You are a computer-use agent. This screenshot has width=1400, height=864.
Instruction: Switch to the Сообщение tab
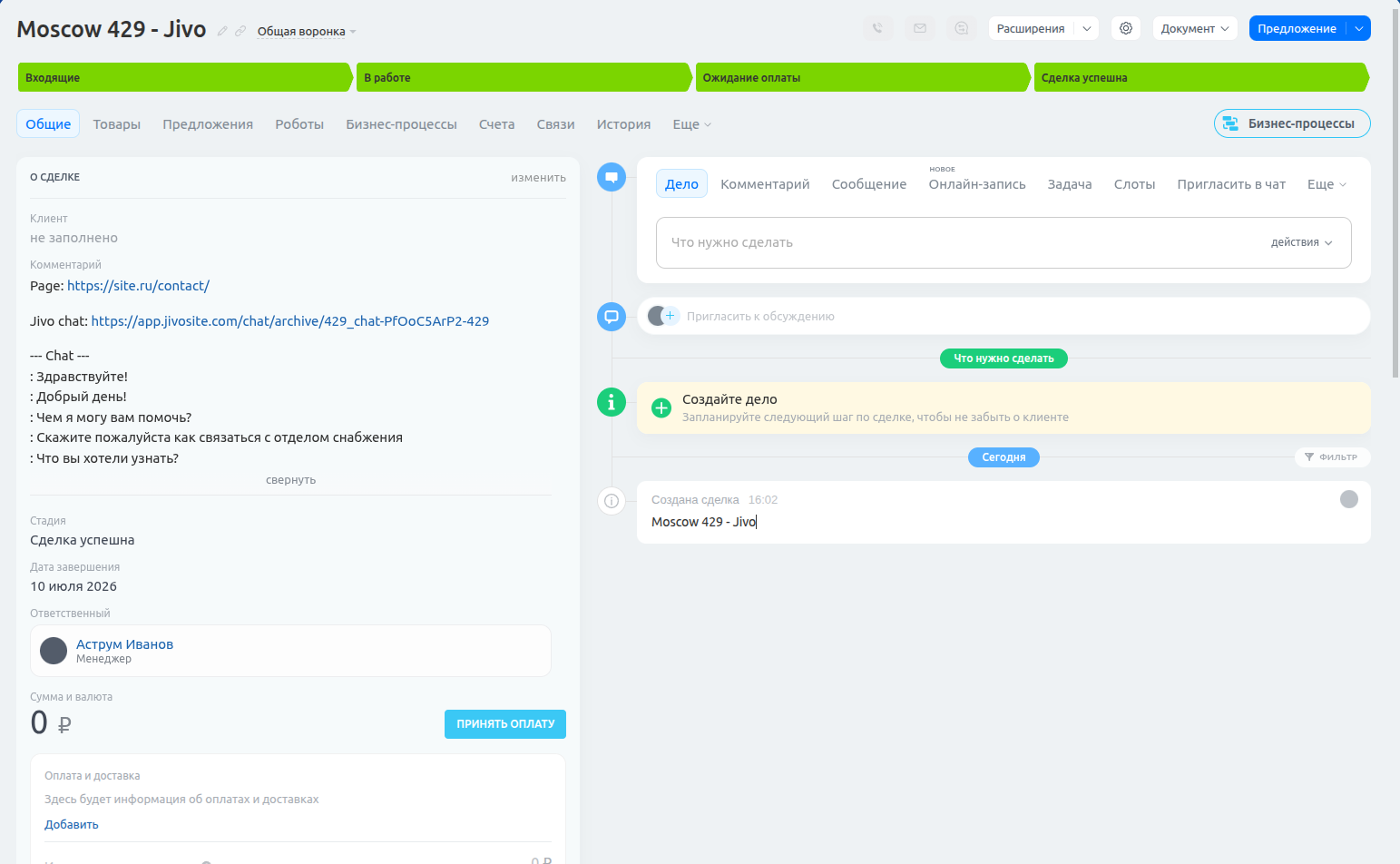pyautogui.click(x=869, y=184)
